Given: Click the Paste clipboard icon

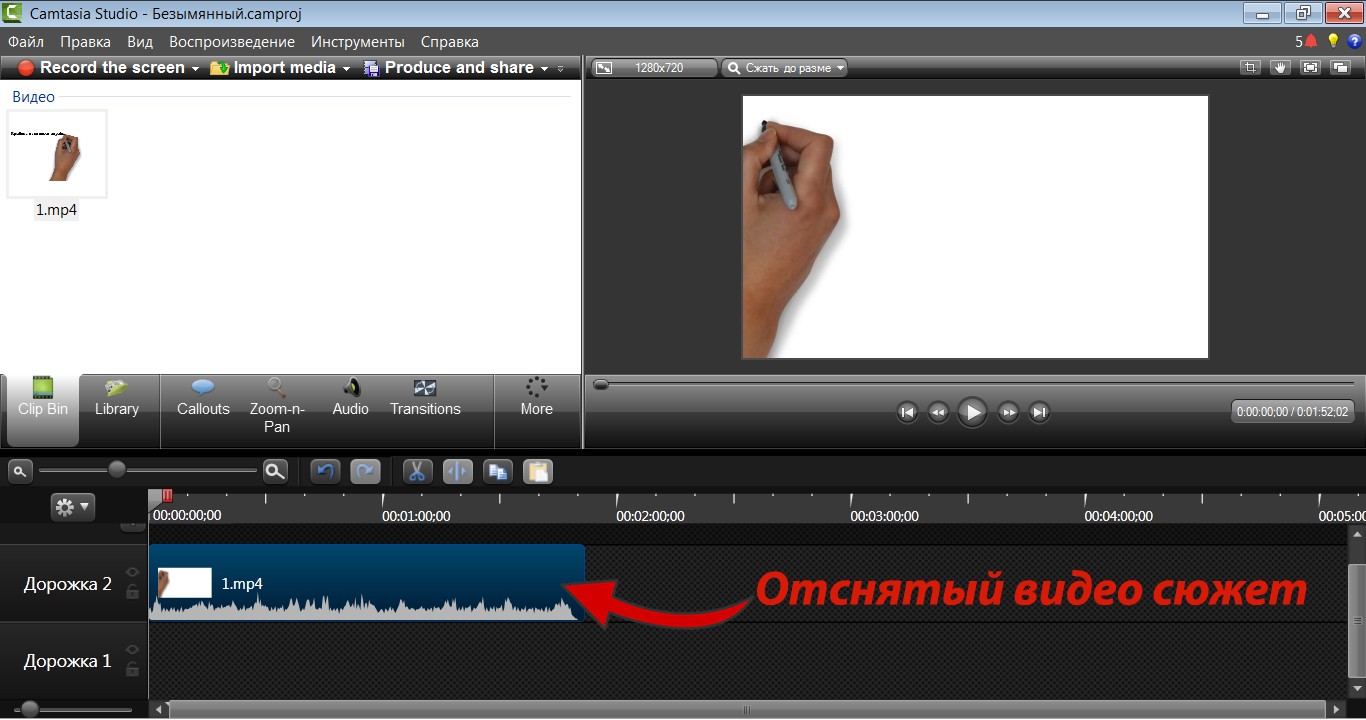Looking at the screenshot, I should pos(538,472).
